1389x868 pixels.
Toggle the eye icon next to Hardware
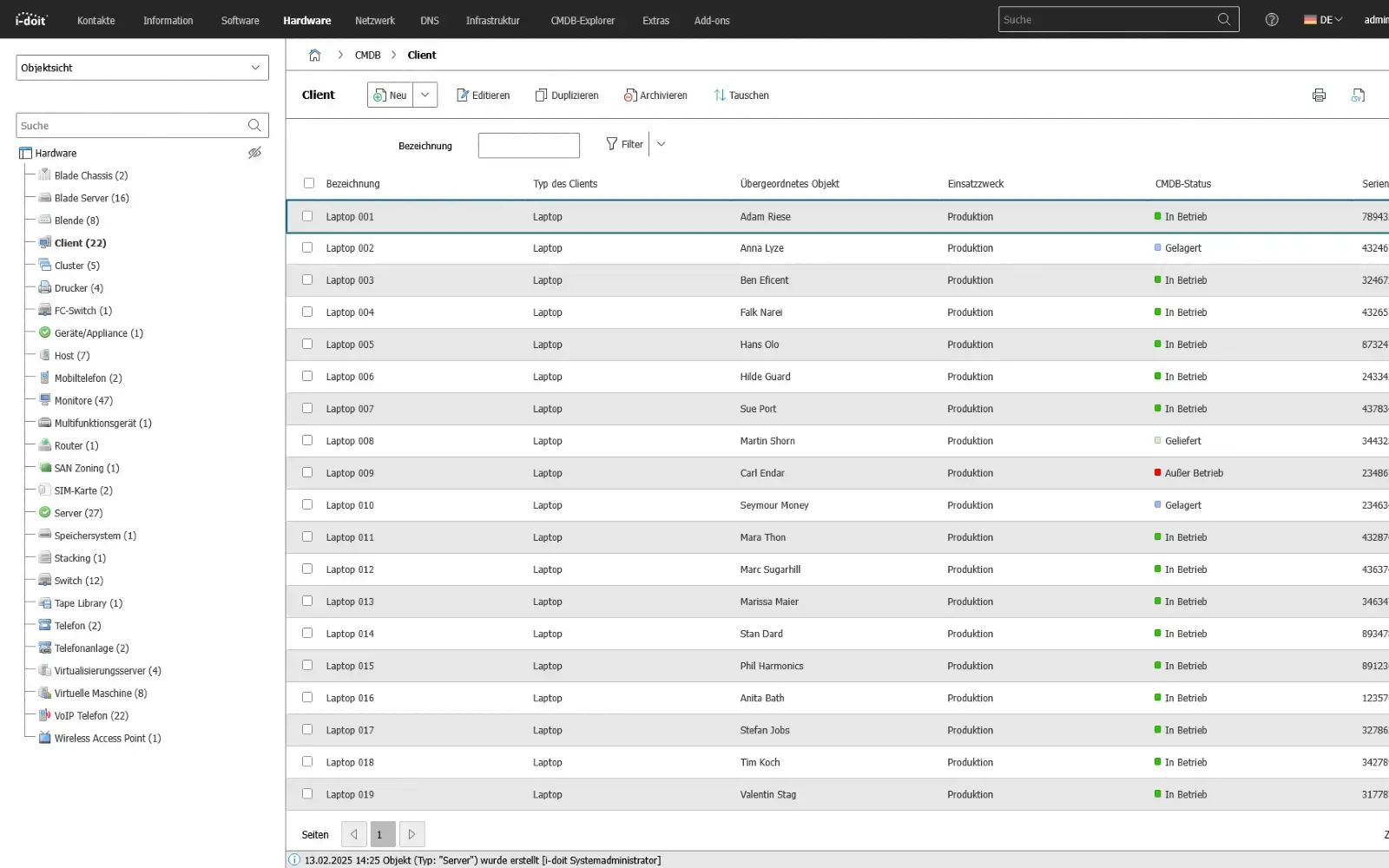coord(254,153)
